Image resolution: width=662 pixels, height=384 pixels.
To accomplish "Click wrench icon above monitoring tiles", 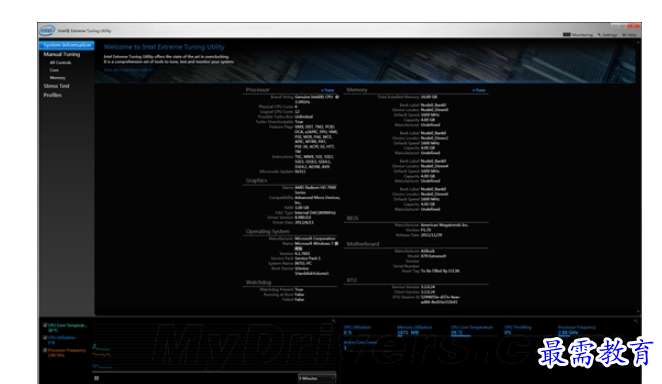I will (x=635, y=321).
